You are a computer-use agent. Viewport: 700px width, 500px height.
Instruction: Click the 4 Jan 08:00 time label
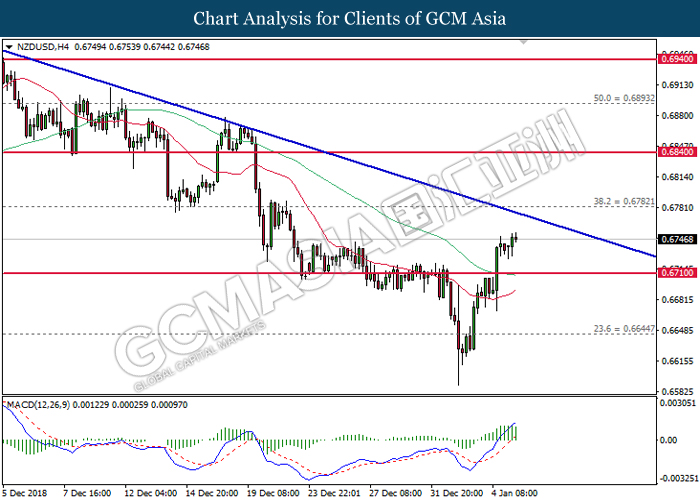[x=515, y=493]
